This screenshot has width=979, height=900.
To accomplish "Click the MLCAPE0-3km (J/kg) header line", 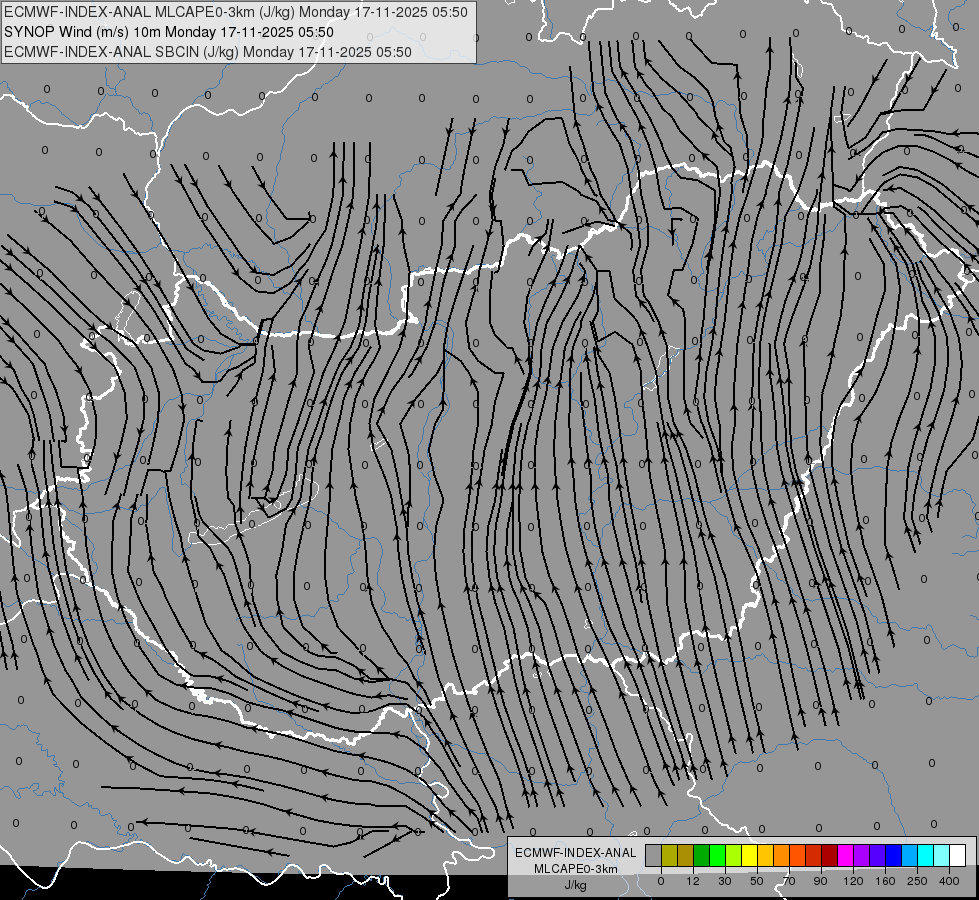I will [236, 12].
